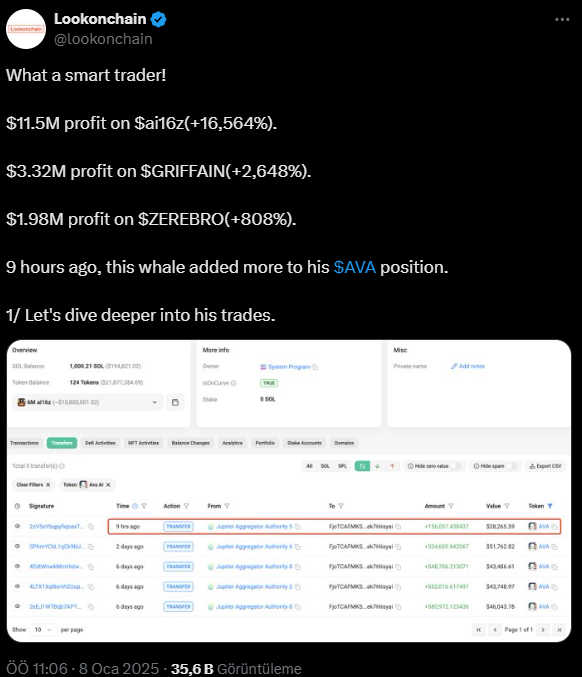
Task: Click Clear Filters button
Action: [x=33, y=485]
